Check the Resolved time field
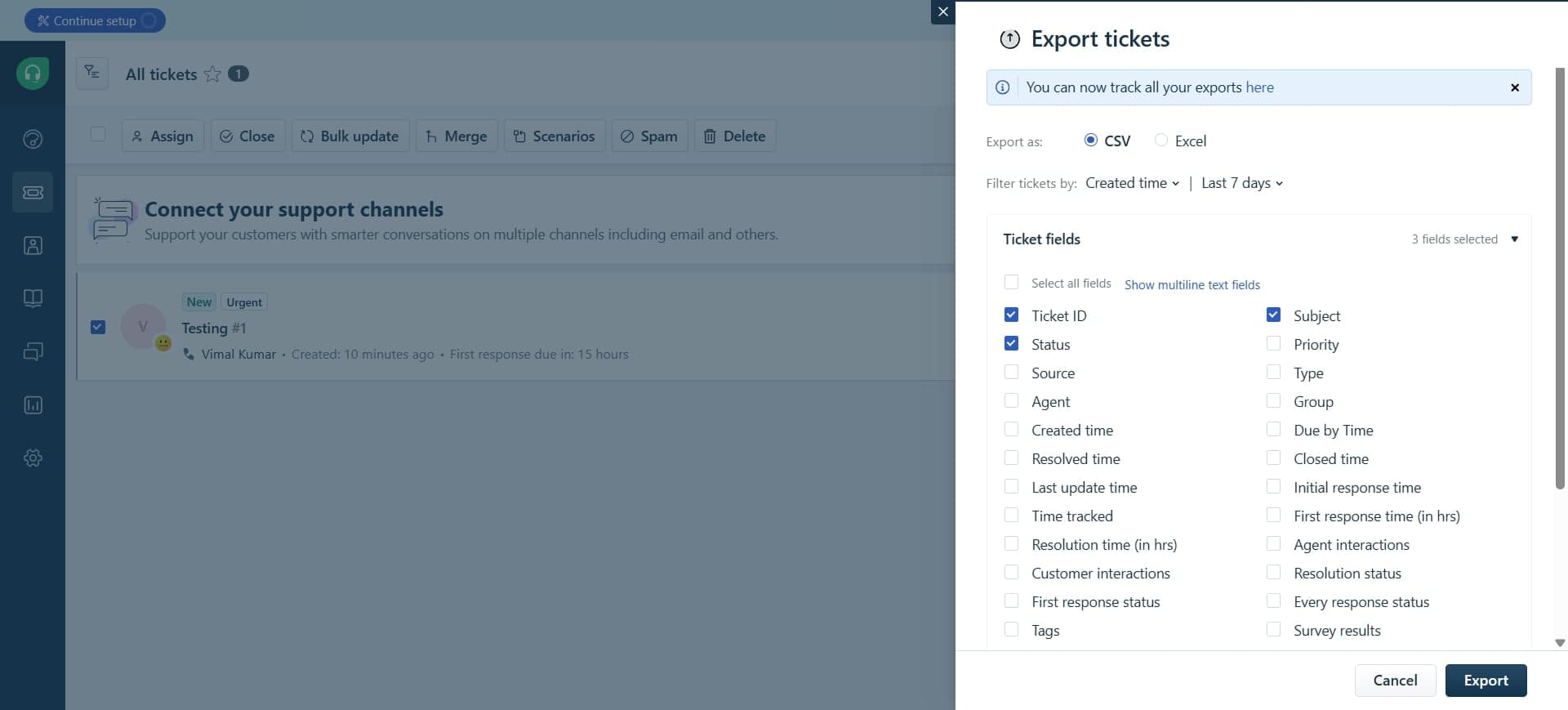This screenshot has height=710, width=1568. pyautogui.click(x=1011, y=458)
